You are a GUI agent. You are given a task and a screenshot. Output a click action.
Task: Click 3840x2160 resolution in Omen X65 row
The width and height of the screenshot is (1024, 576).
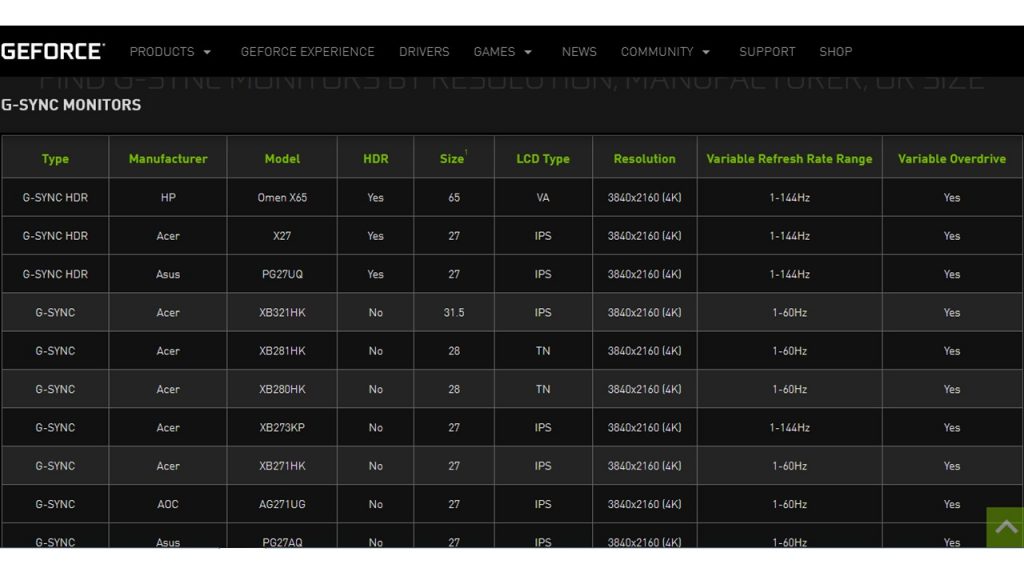point(645,197)
